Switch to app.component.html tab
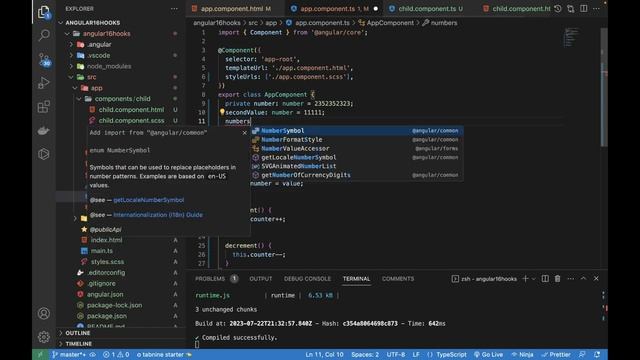Viewport: 640px width, 360px height. pyautogui.click(x=231, y=9)
